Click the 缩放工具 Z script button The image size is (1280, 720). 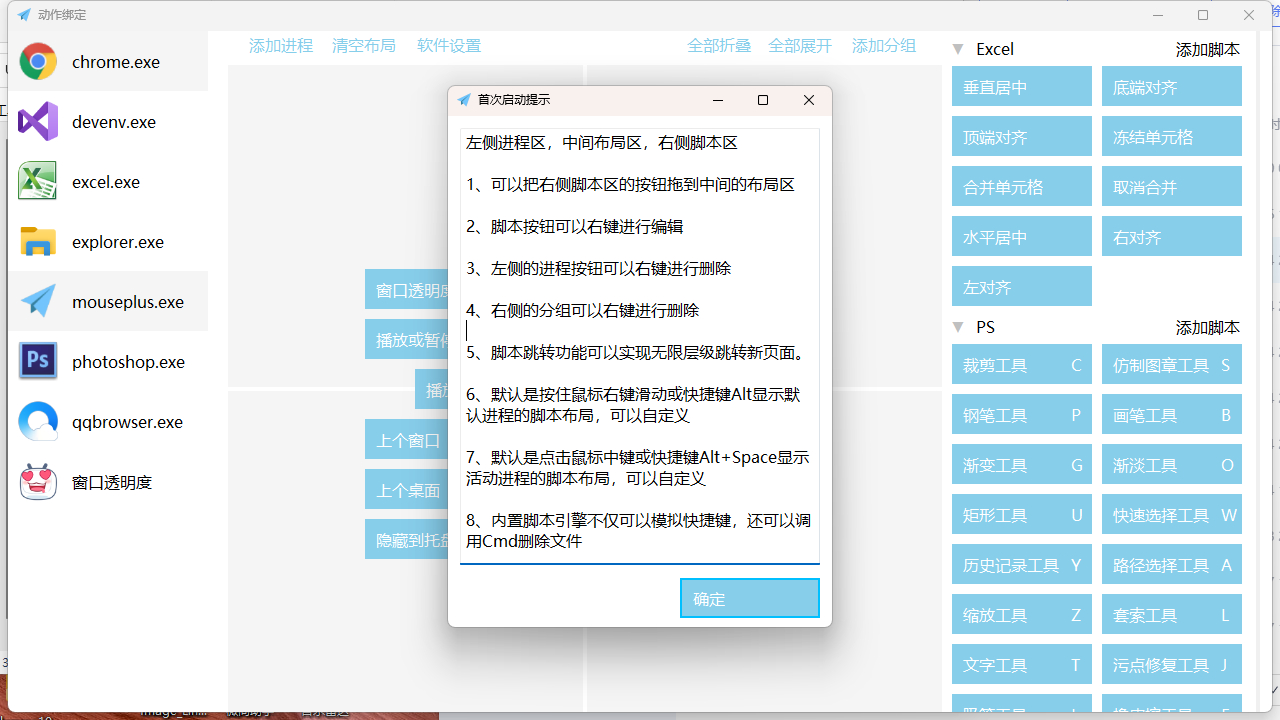tap(1022, 615)
